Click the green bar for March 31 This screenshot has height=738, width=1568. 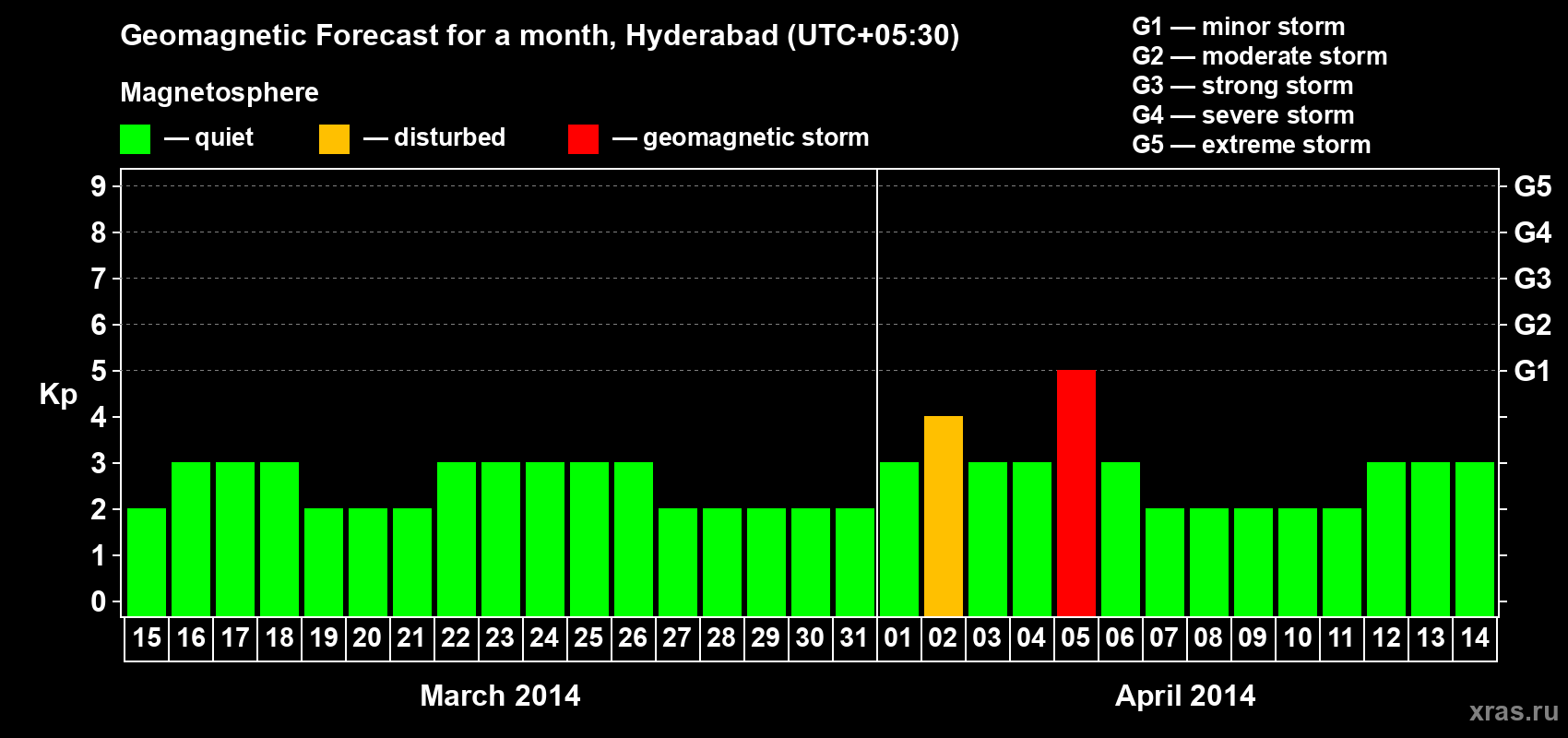pyautogui.click(x=855, y=562)
